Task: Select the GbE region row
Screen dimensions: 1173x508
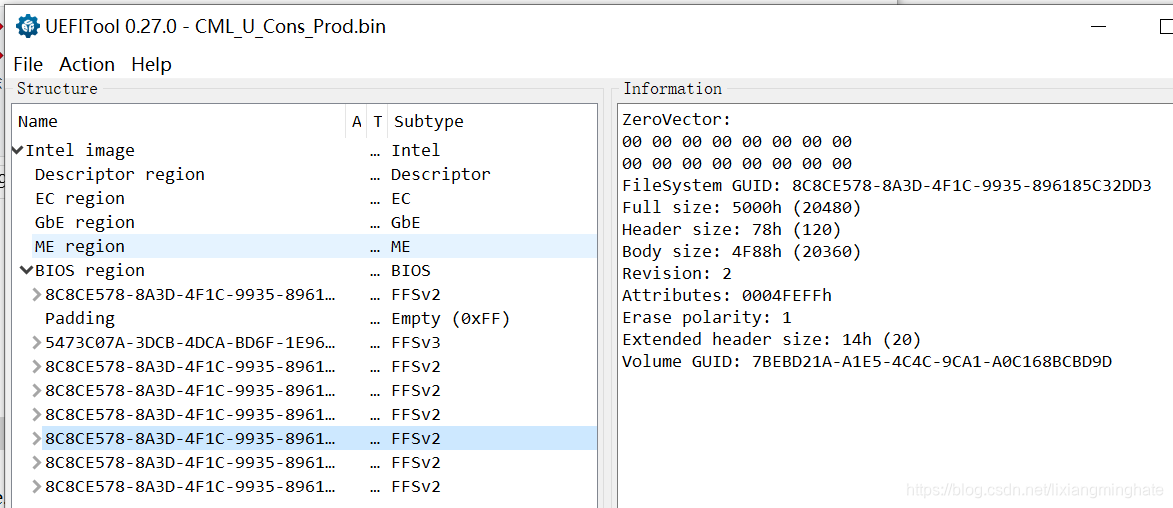Action: (304, 222)
